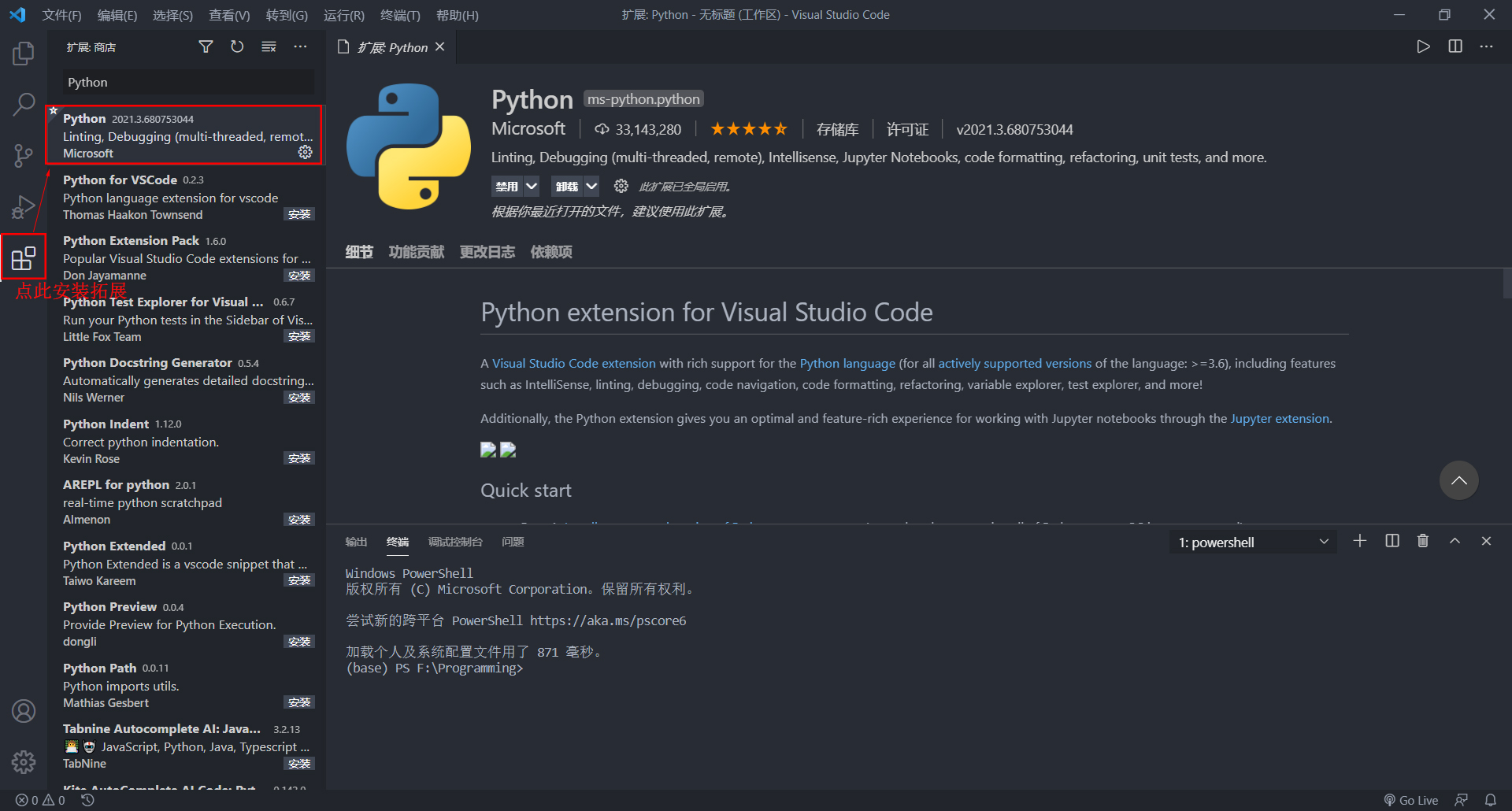This screenshot has height=811, width=1512.
Task: Open the Search view in activity bar
Action: coord(24,104)
